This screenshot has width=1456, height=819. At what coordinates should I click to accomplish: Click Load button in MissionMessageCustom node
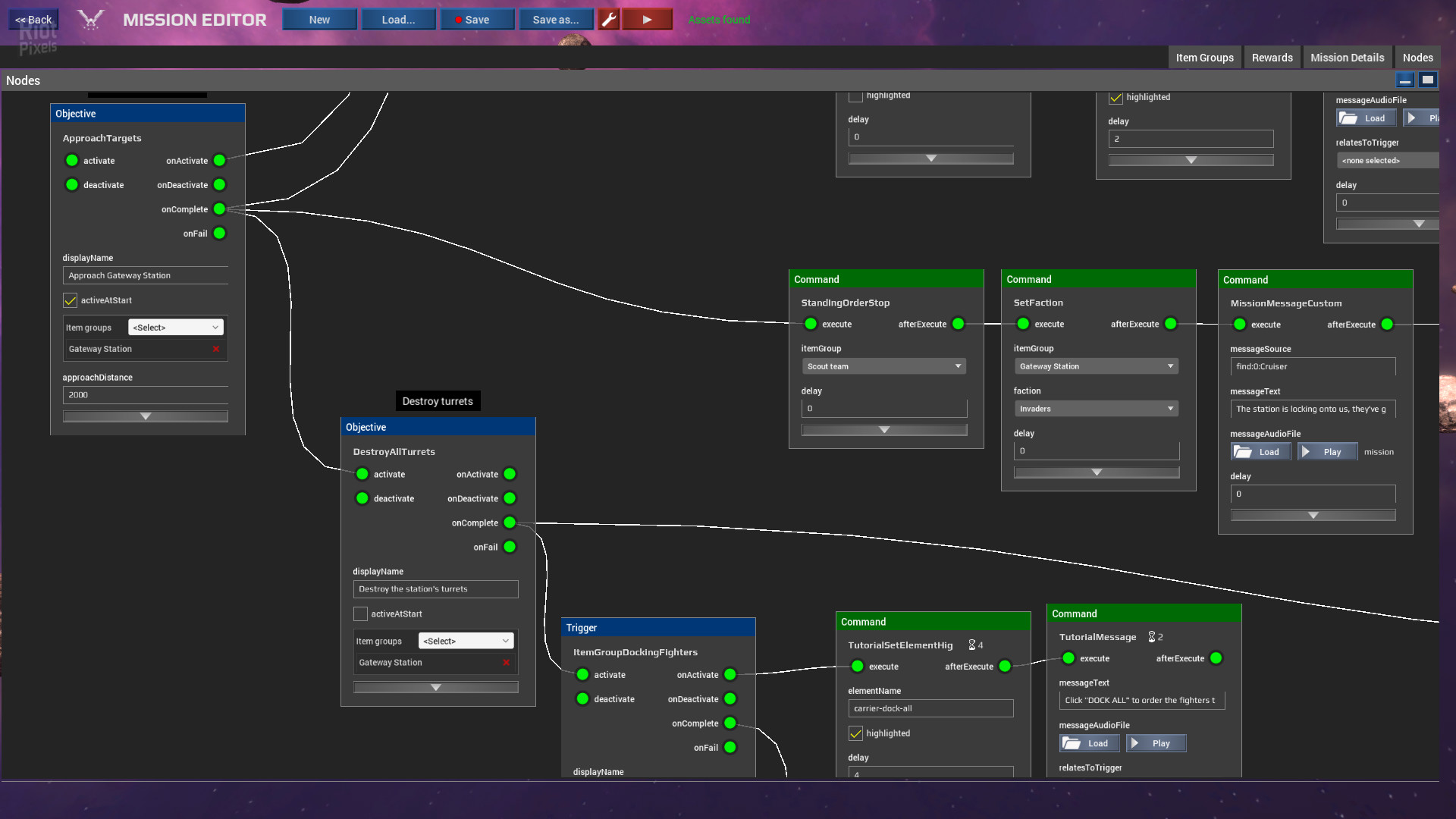1260,451
